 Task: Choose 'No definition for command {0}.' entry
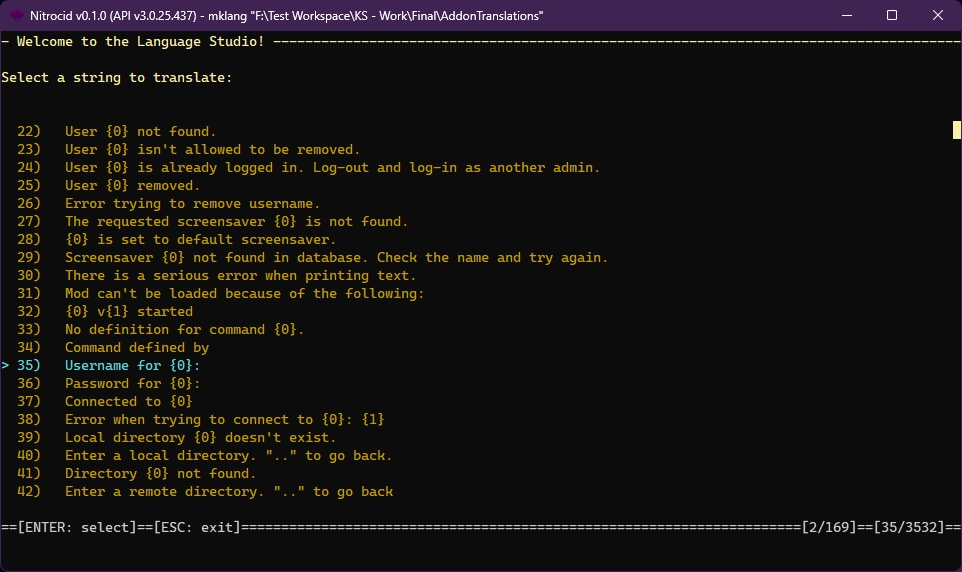point(184,330)
